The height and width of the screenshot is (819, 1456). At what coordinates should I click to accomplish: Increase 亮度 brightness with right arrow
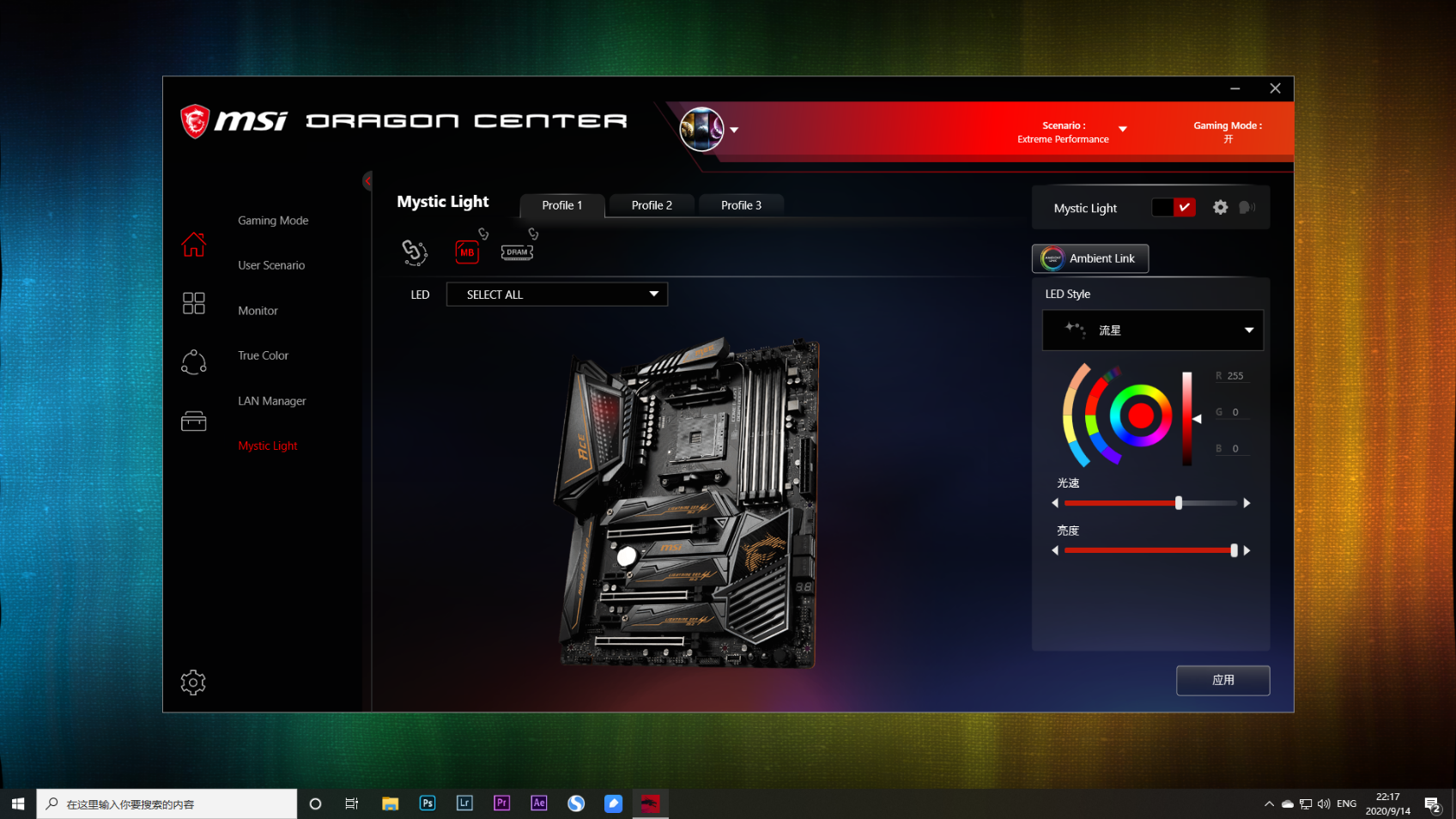click(1247, 550)
